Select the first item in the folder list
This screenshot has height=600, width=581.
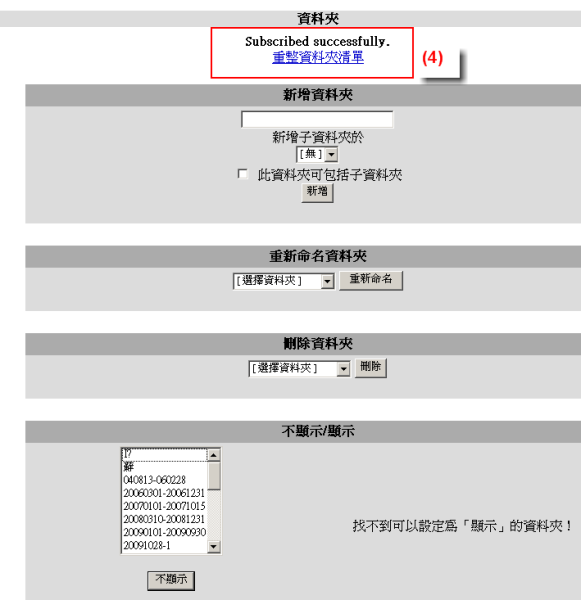[x=165, y=455]
